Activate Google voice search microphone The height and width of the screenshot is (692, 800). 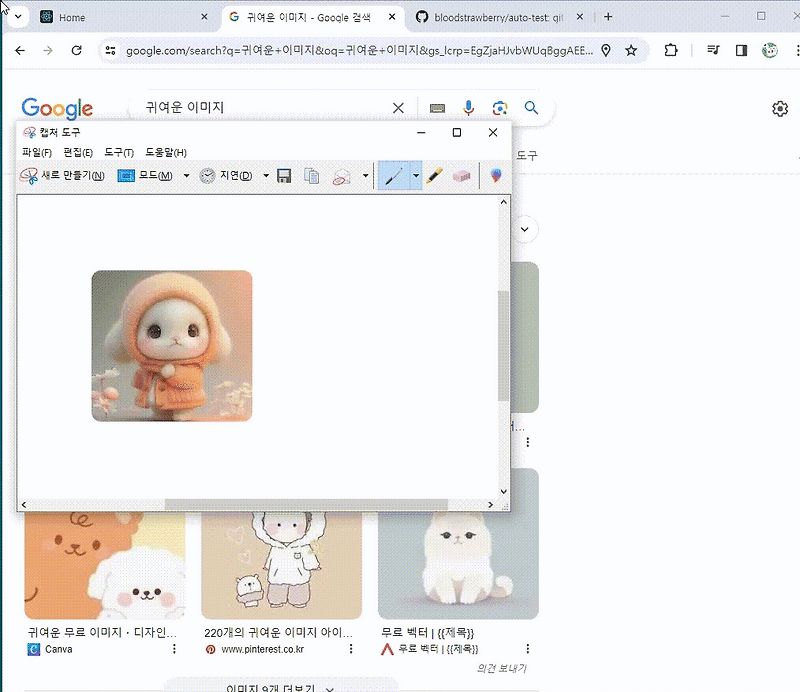tap(468, 108)
